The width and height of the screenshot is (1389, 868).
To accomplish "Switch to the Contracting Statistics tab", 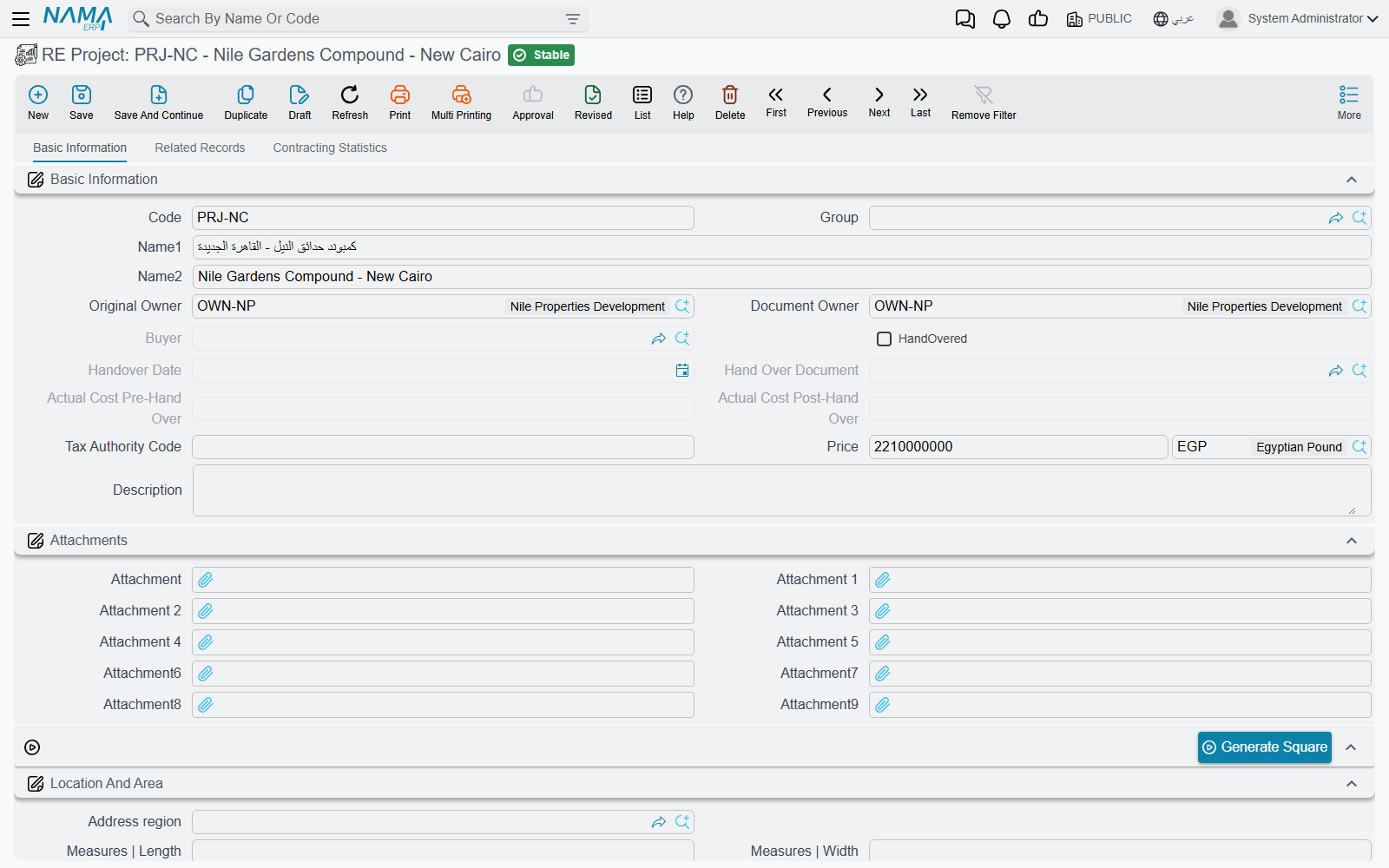I will coord(330,148).
